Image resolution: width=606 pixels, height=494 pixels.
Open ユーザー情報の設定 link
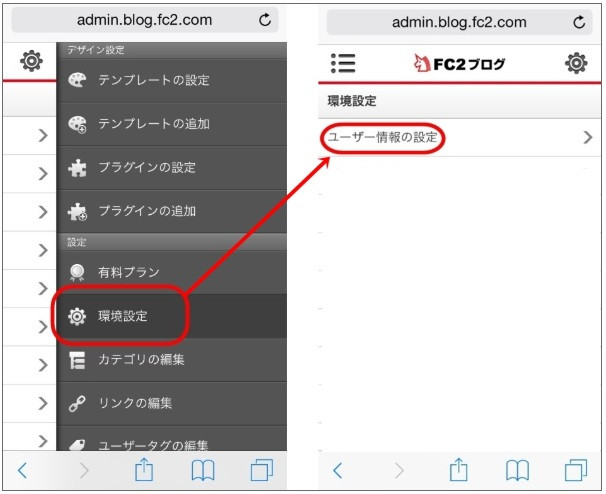point(383,138)
